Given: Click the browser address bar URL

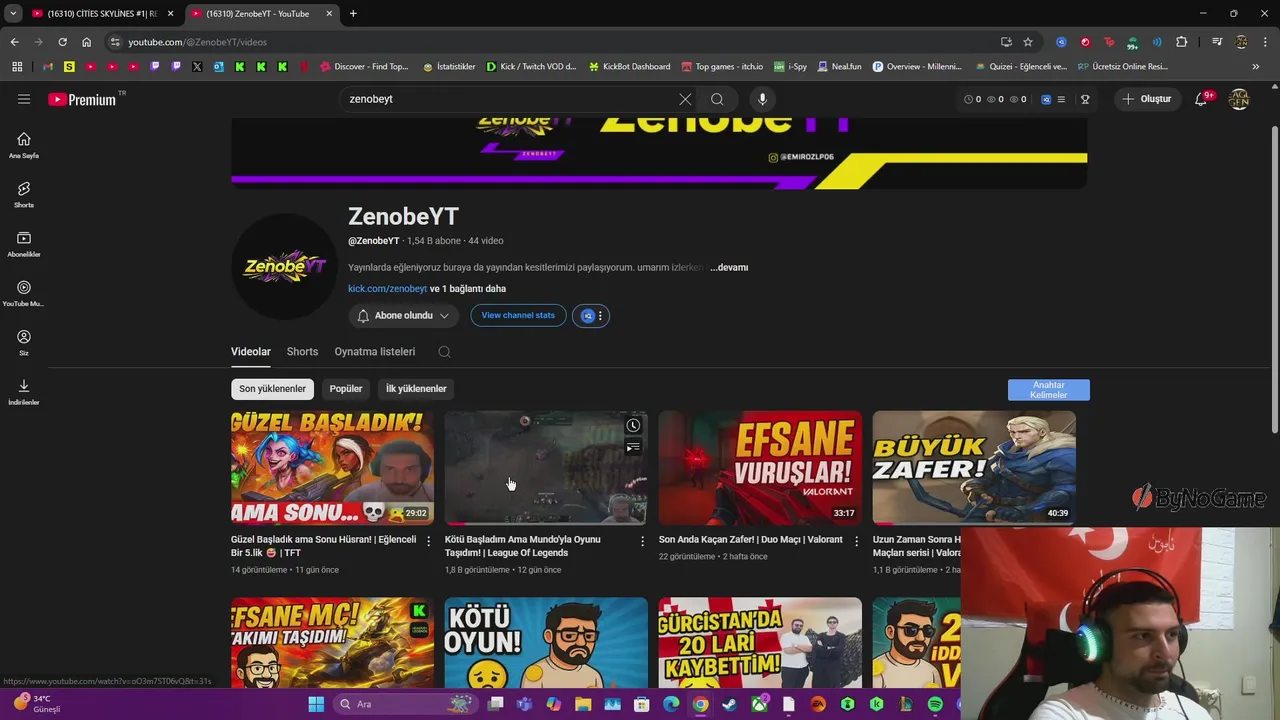Looking at the screenshot, I should click(x=197, y=42).
